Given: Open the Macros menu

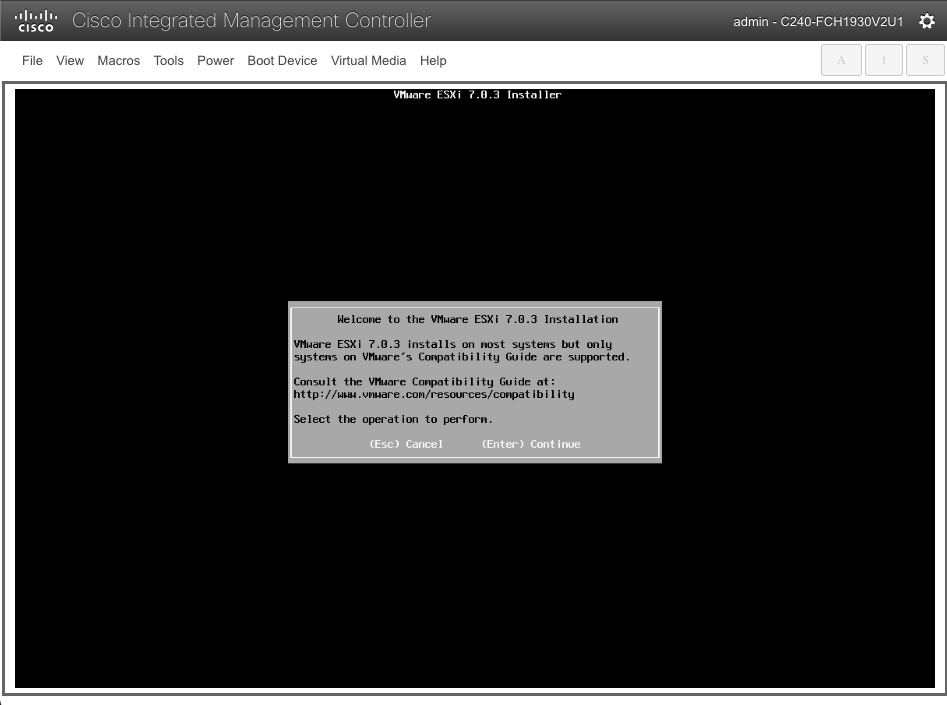Looking at the screenshot, I should [118, 60].
